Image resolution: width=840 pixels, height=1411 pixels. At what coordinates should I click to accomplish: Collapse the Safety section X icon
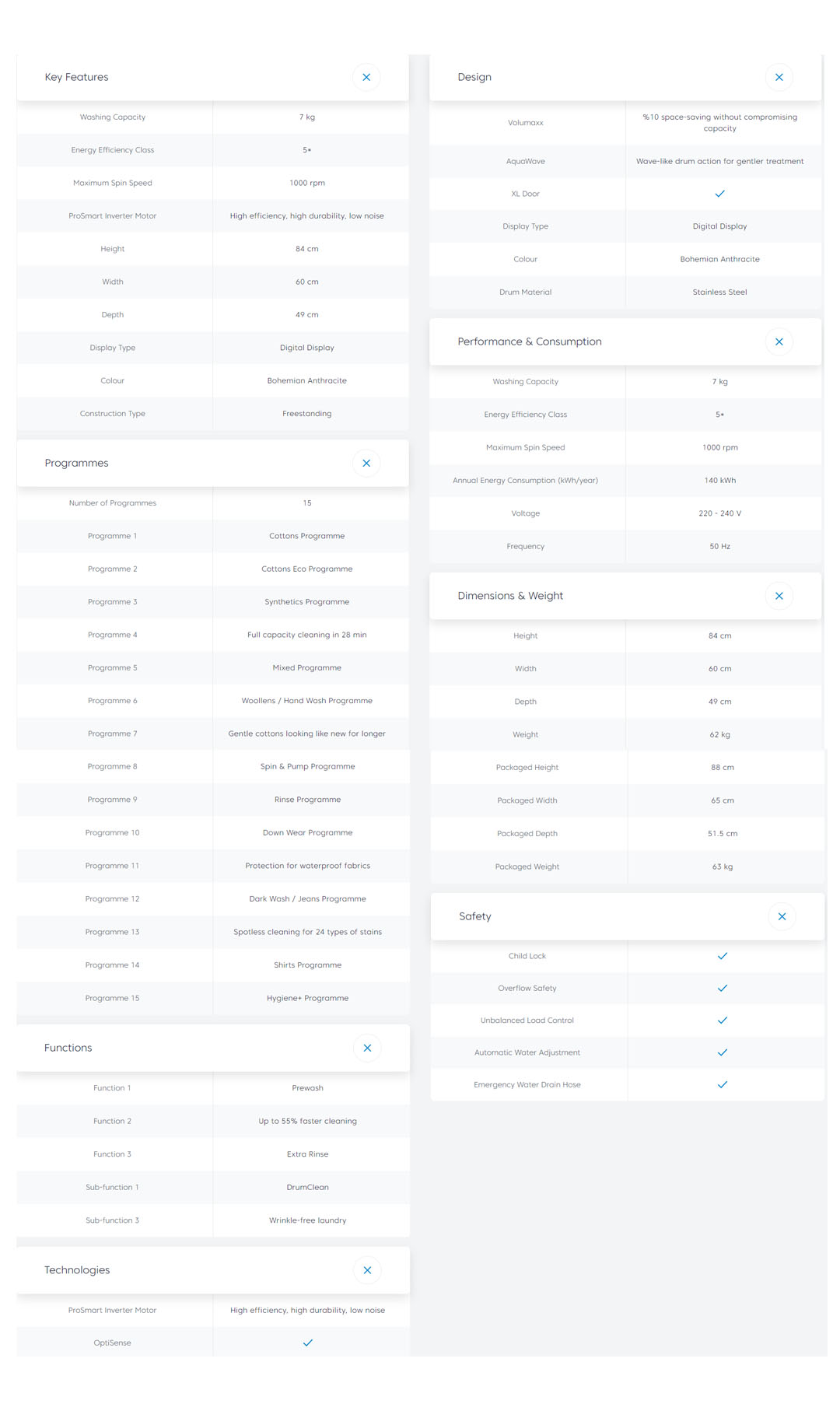point(782,916)
